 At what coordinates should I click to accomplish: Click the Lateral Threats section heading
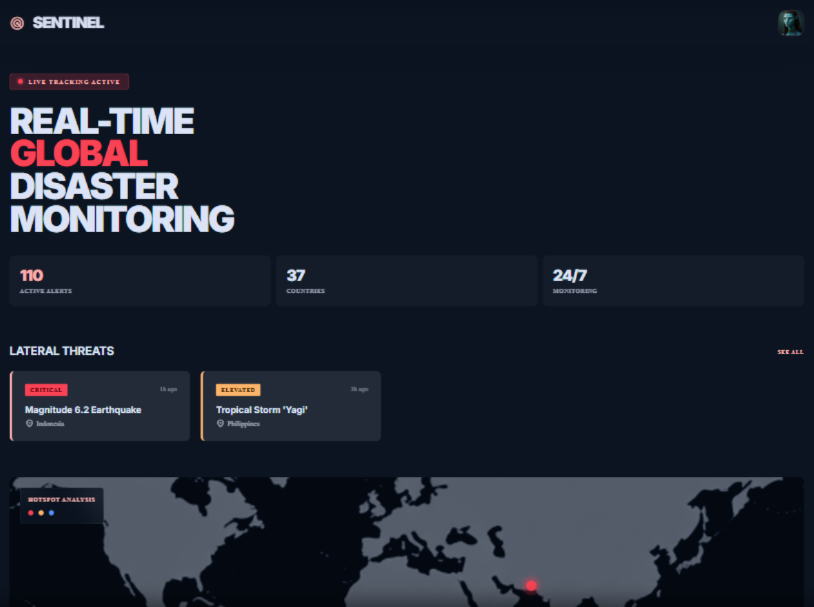(62, 351)
